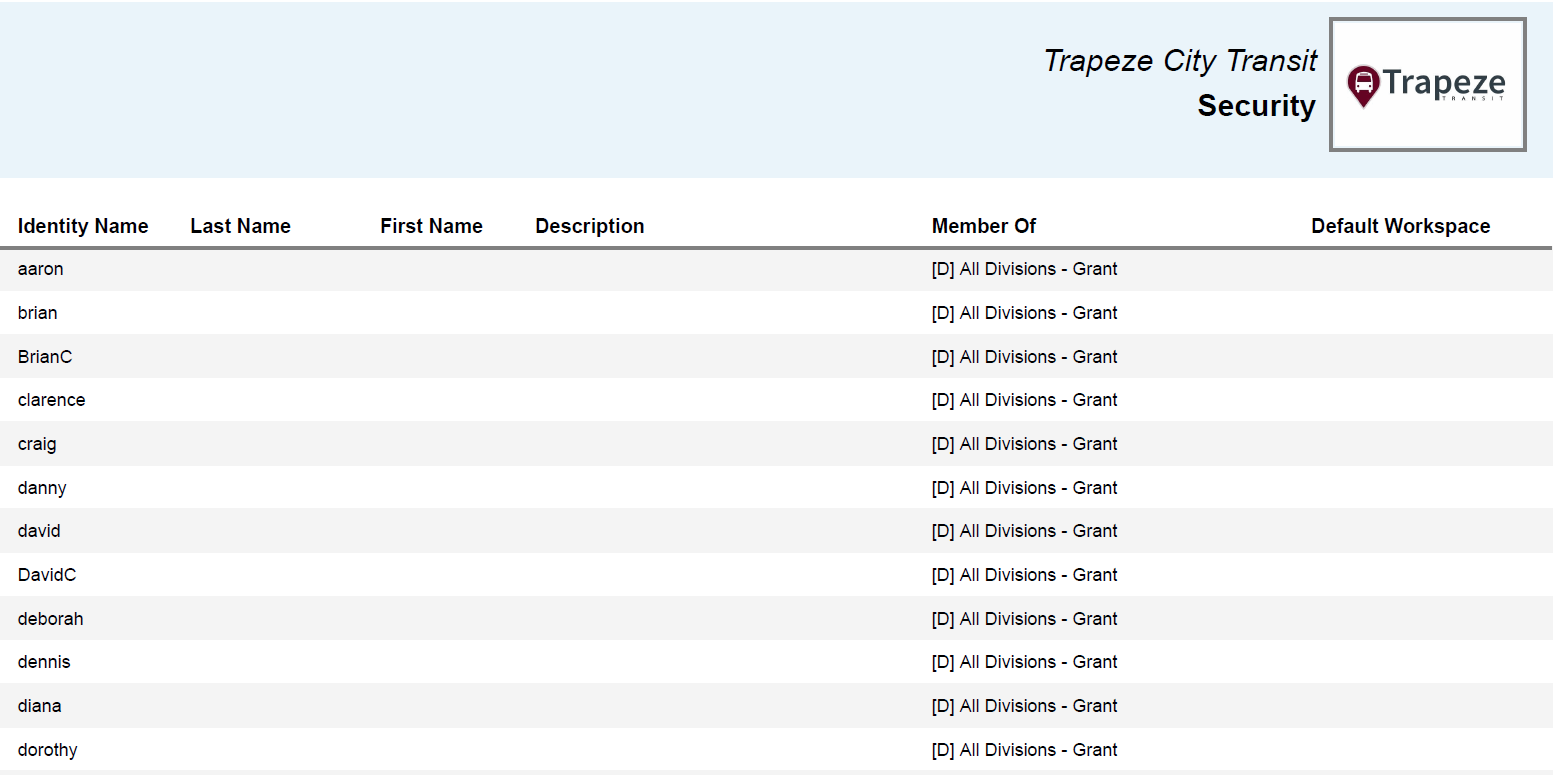1564x775 pixels.
Task: Click the Trapeze City Transit heading
Action: pyautogui.click(x=1180, y=61)
